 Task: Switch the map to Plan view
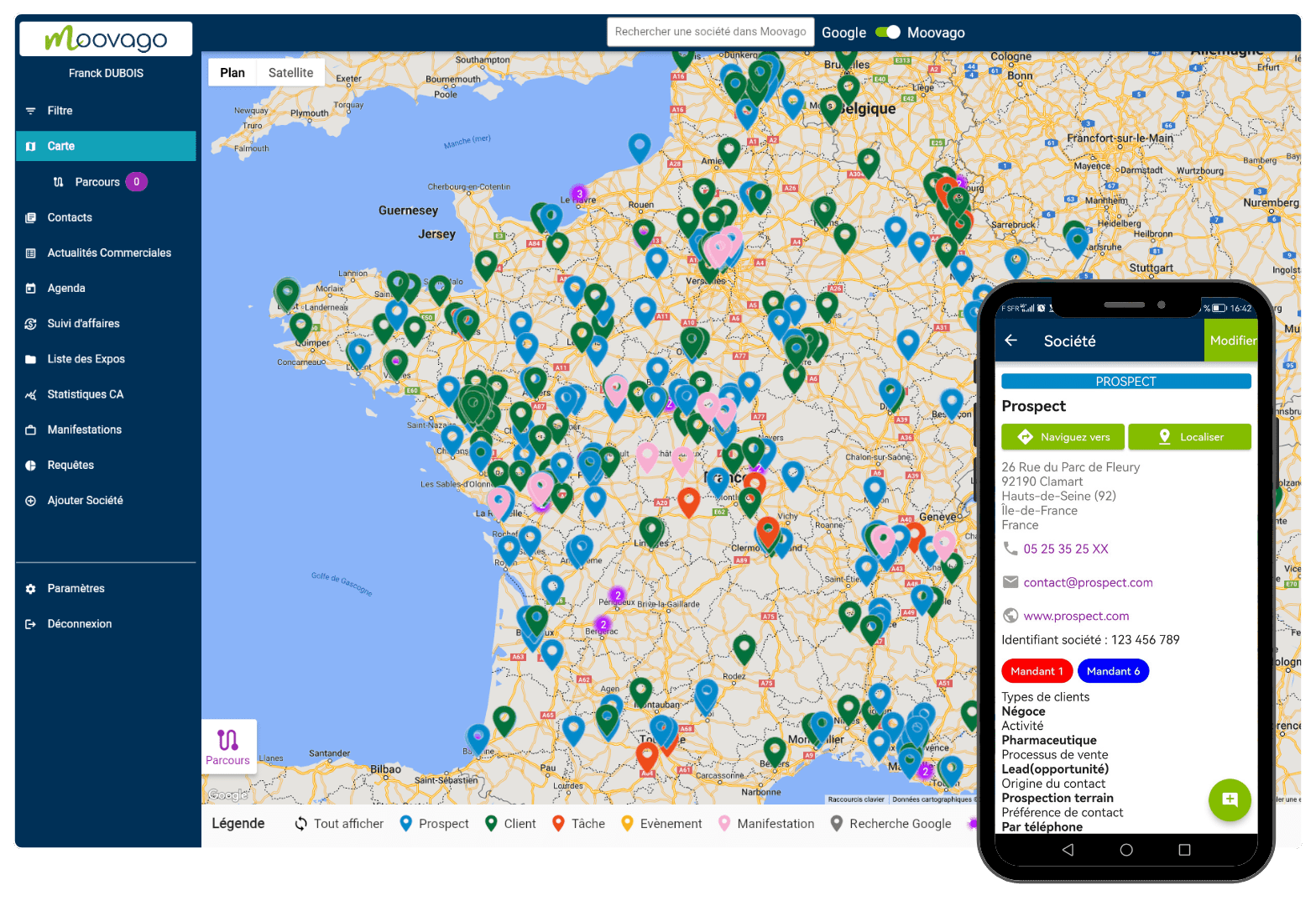click(232, 73)
